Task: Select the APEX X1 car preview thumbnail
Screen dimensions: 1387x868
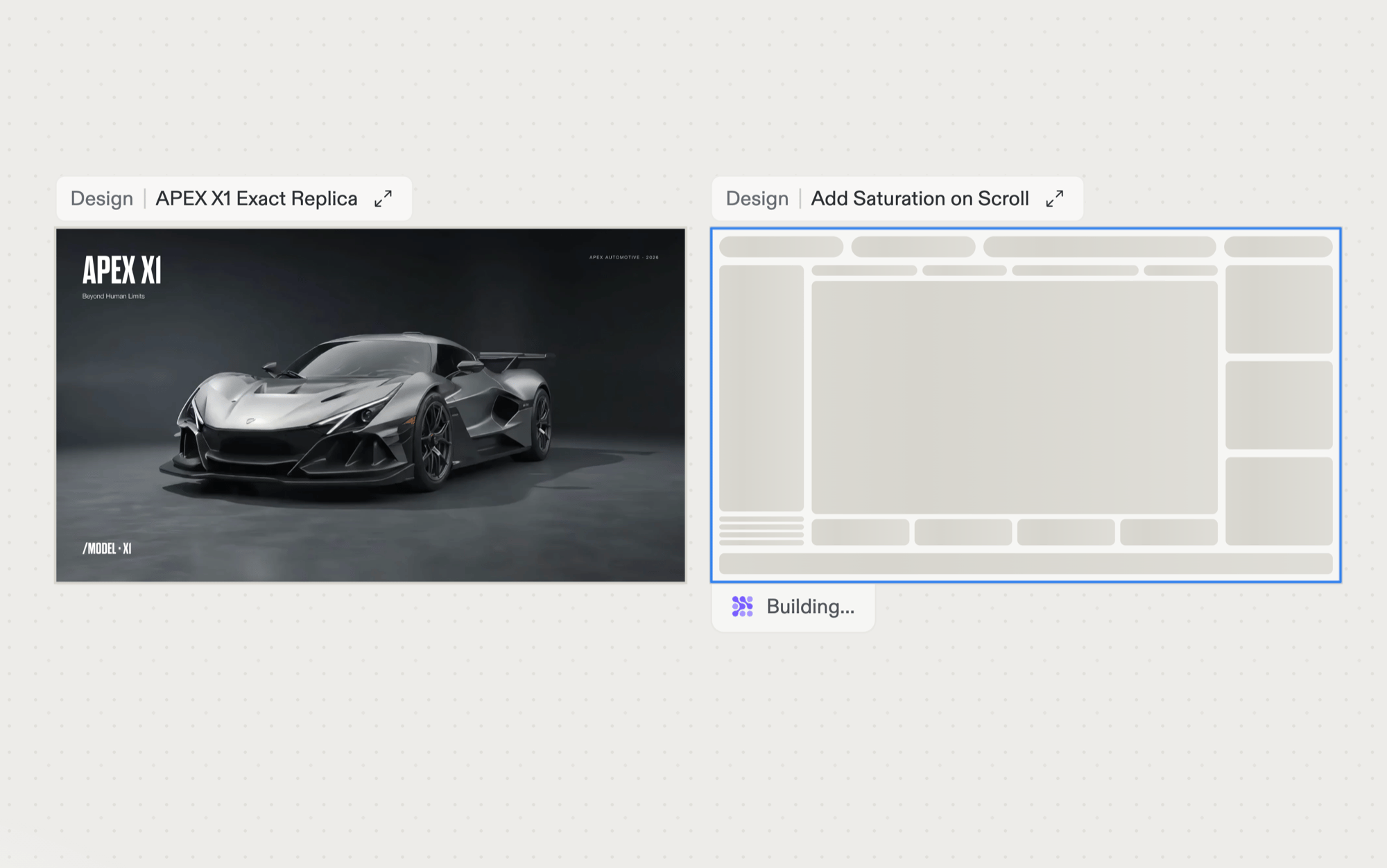Action: [x=370, y=405]
